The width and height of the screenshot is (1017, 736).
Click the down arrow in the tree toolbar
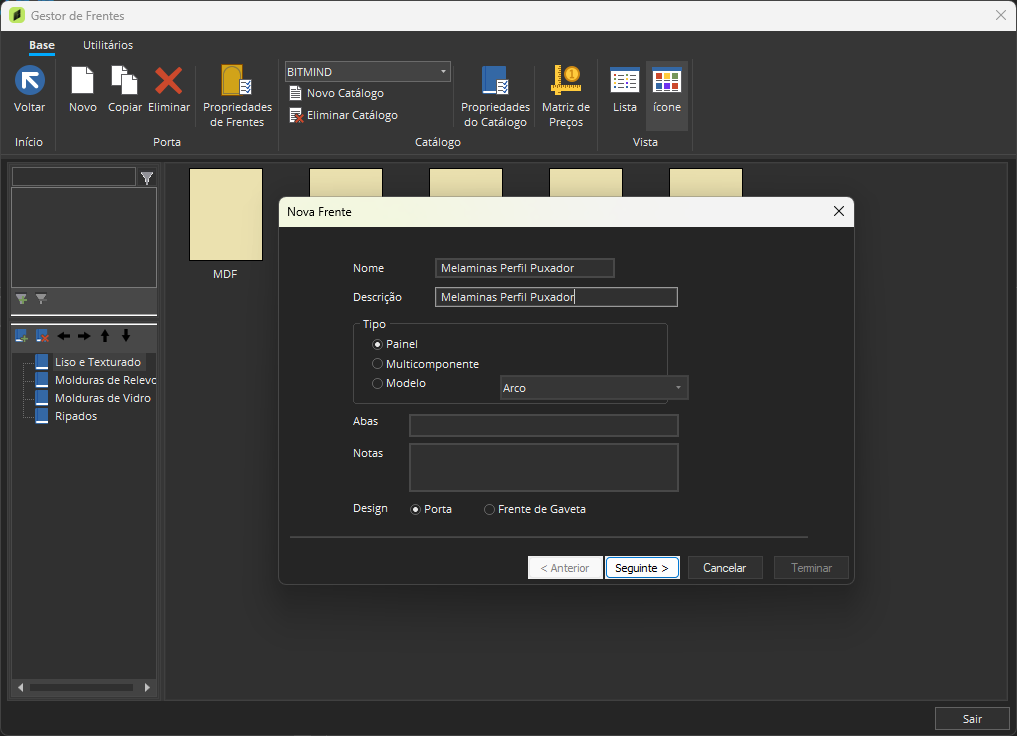coord(126,335)
